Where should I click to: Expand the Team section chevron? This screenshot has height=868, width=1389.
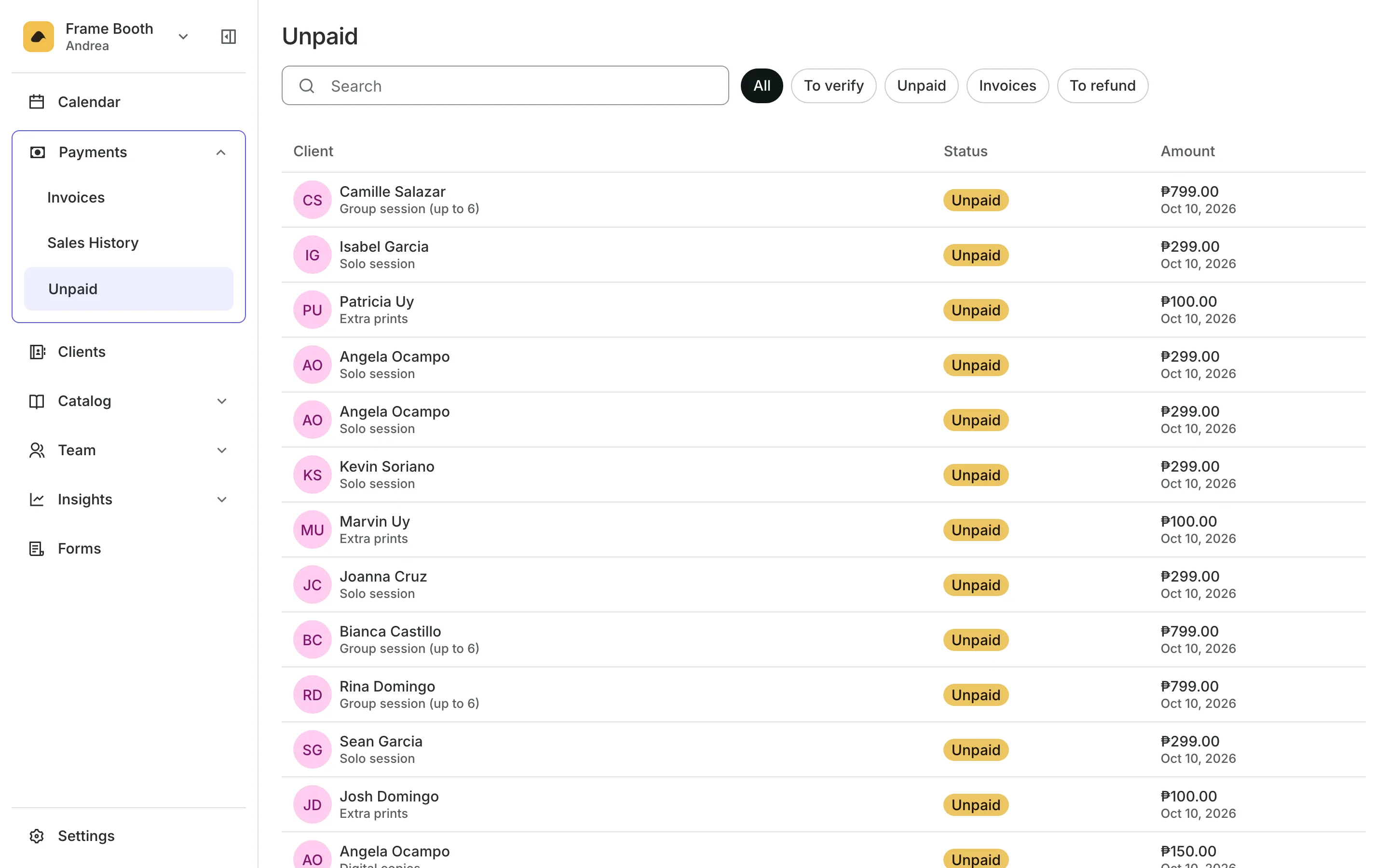(x=222, y=451)
